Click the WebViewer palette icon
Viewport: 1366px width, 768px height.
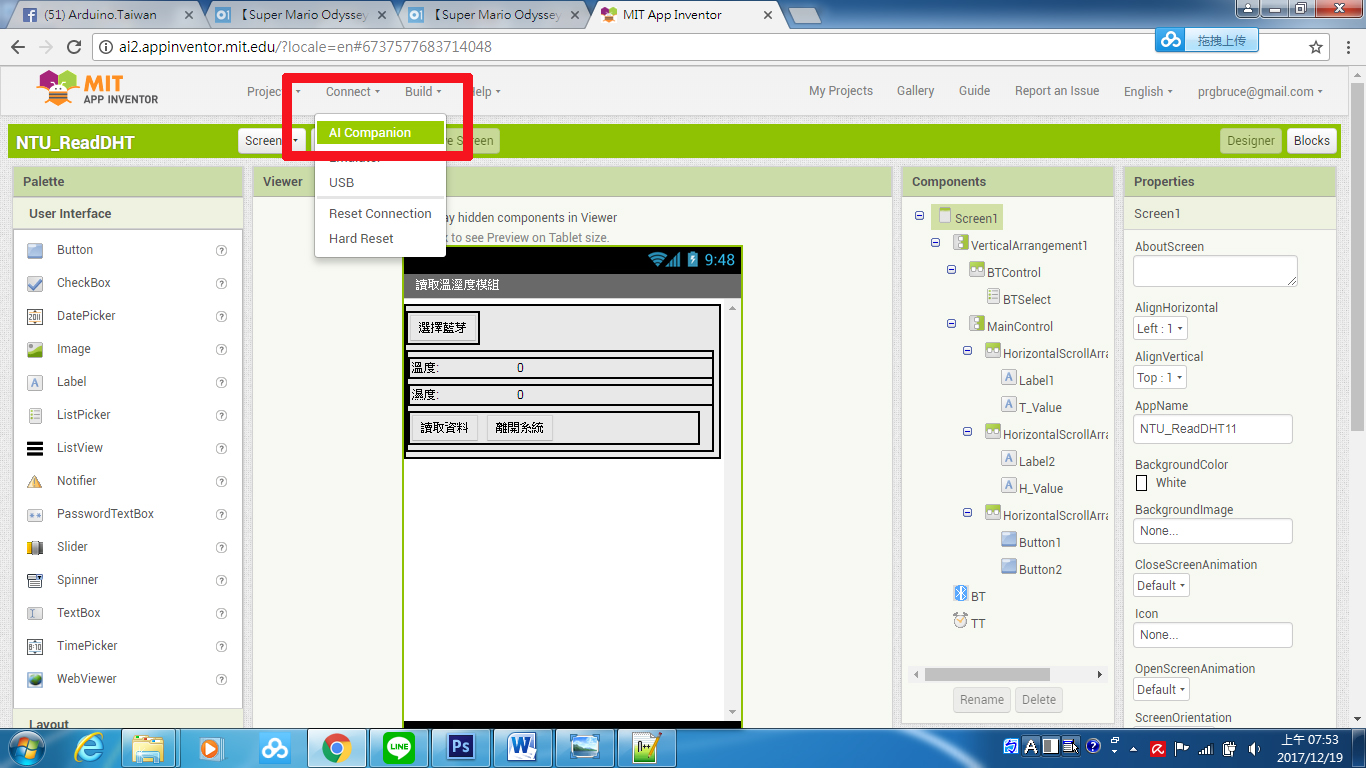click(x=35, y=679)
